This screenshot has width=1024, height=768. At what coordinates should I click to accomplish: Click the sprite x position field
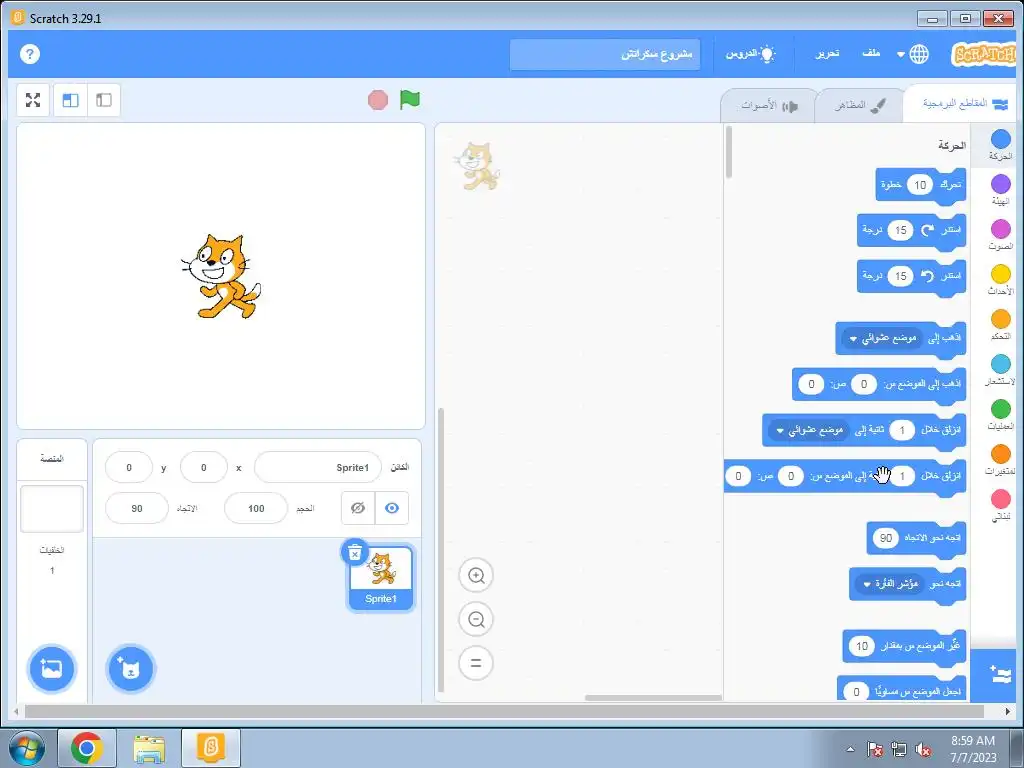[x=204, y=468]
